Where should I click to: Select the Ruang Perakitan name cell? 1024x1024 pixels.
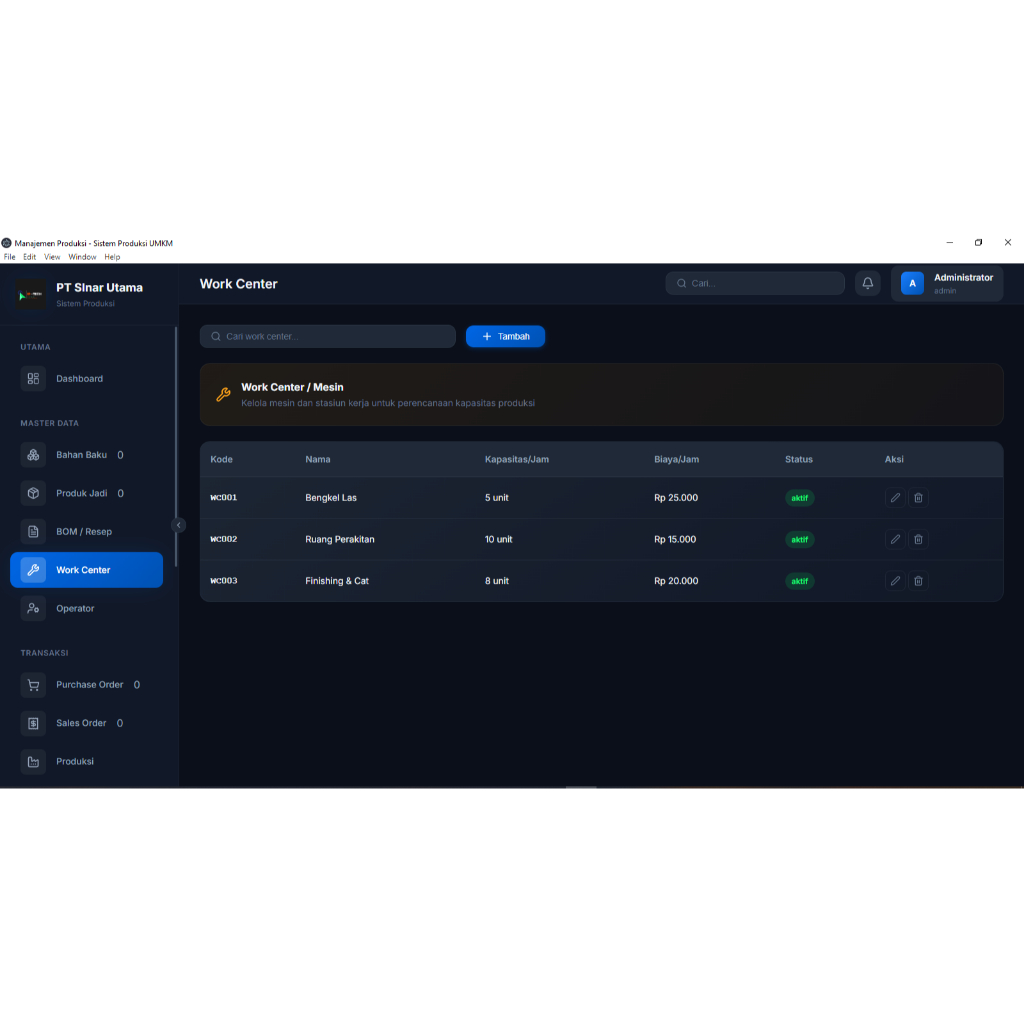(340, 539)
